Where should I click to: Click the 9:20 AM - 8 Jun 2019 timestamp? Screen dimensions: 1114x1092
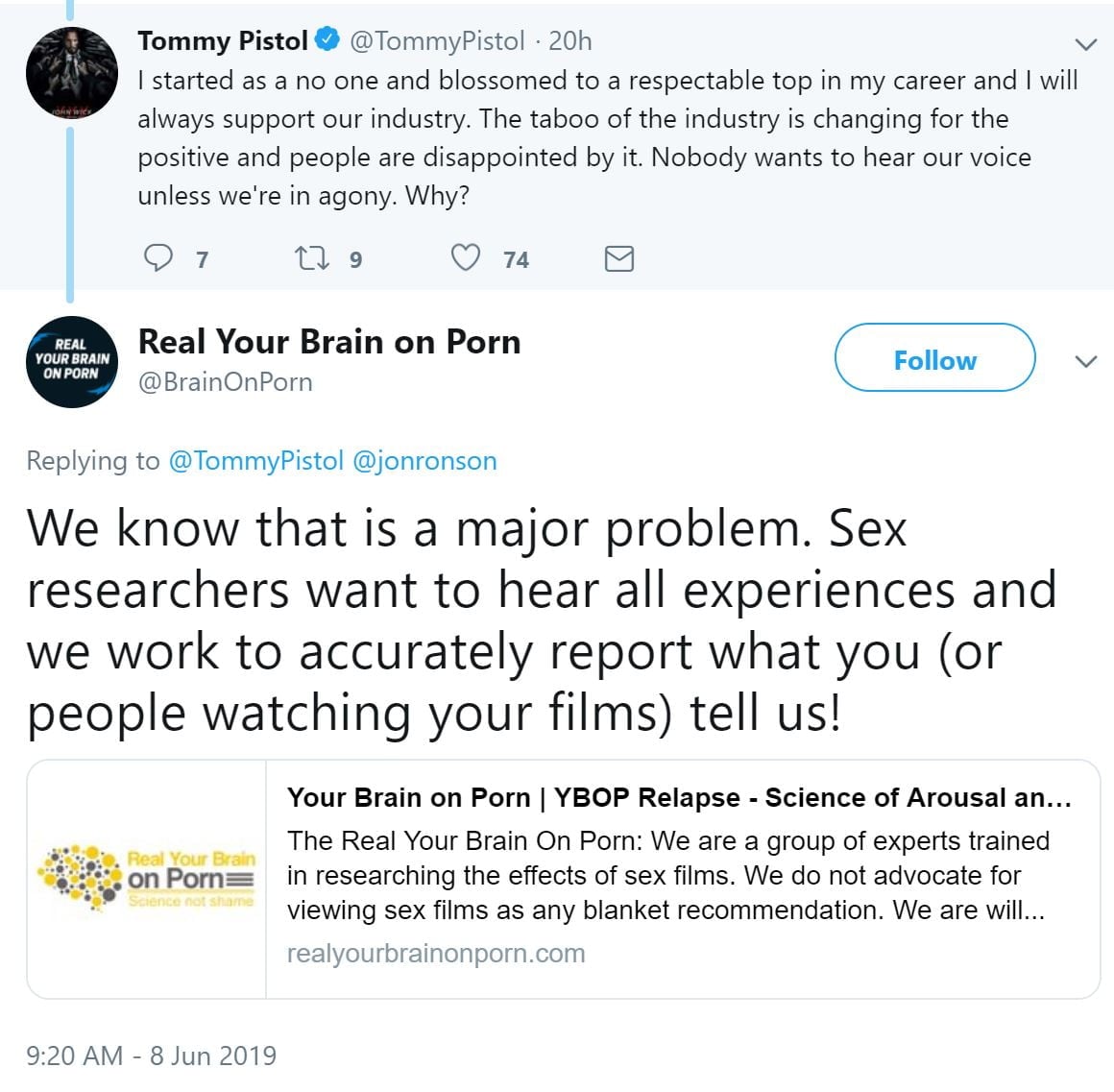pos(151,1056)
